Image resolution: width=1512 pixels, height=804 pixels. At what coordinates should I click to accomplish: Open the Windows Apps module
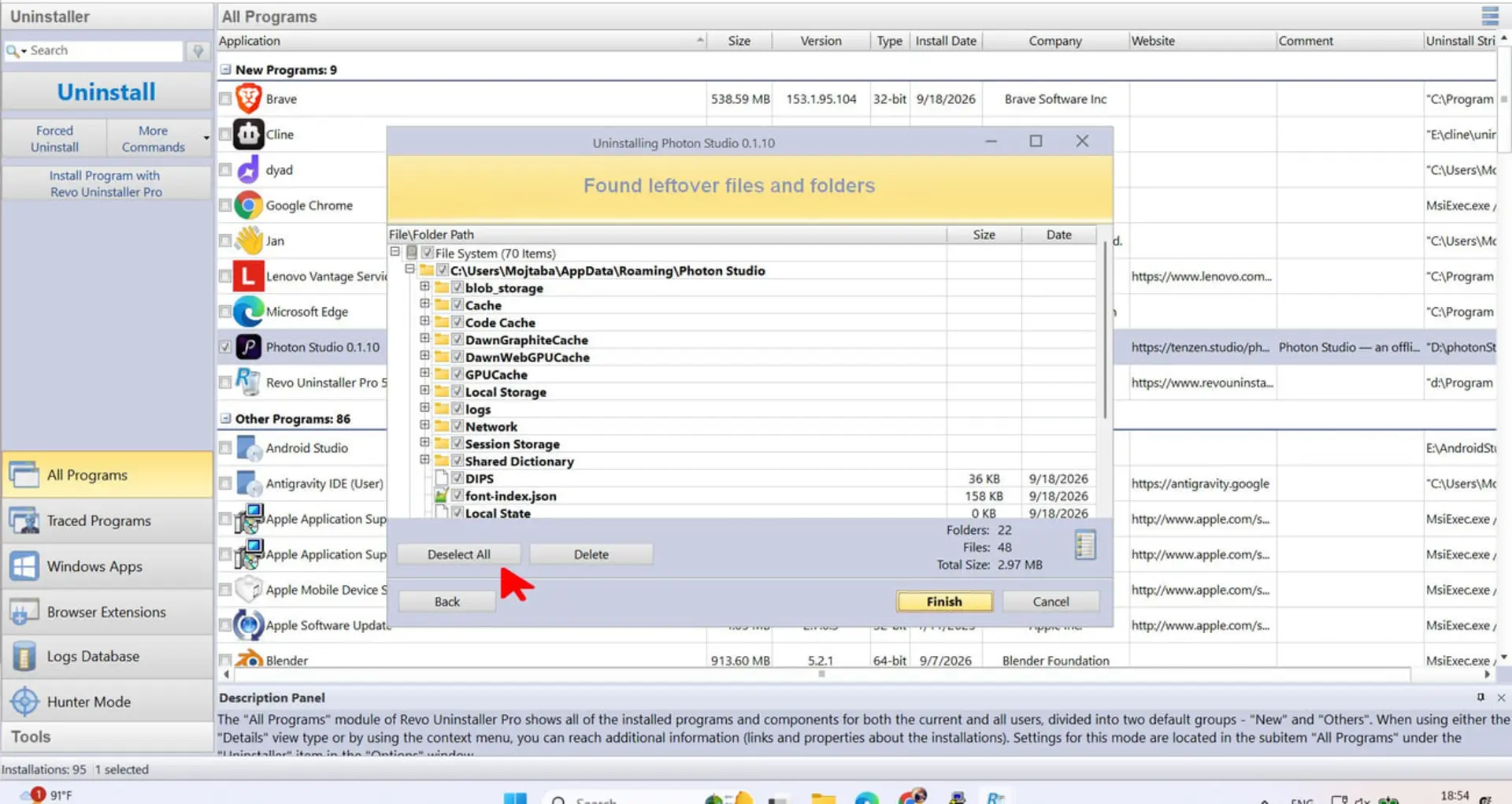click(107, 566)
